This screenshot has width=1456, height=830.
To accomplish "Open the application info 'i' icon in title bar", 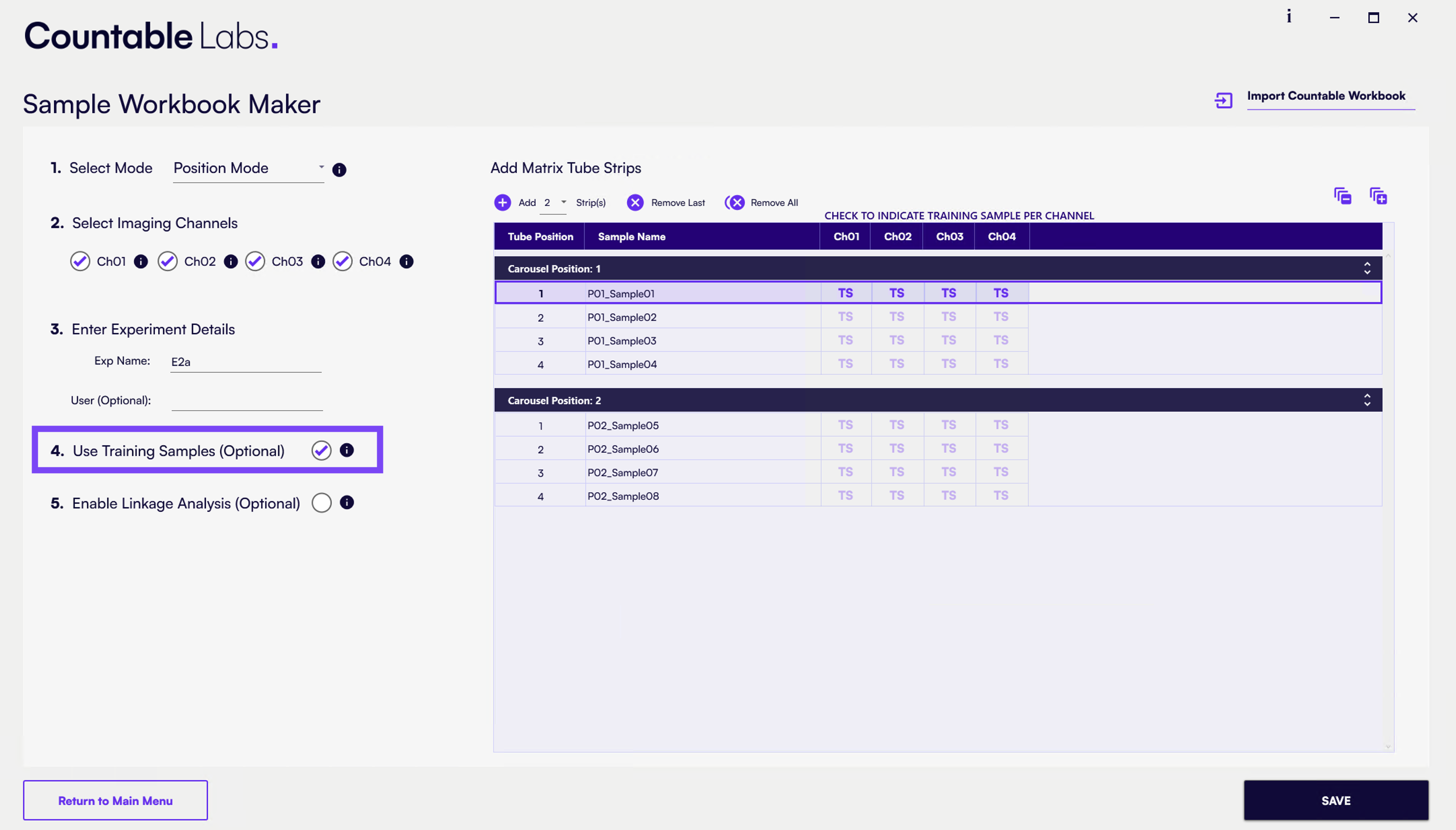I will click(x=1289, y=16).
